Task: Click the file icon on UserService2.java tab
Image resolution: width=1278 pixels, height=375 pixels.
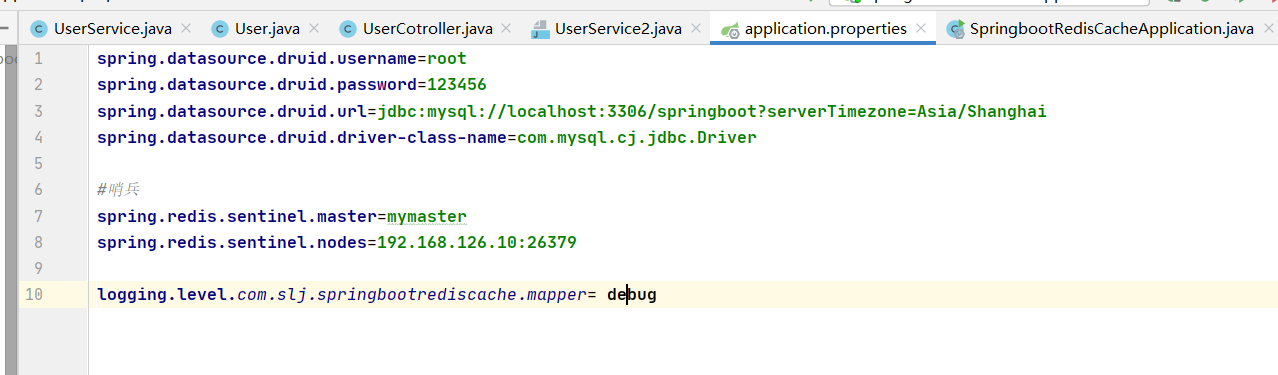Action: point(540,29)
